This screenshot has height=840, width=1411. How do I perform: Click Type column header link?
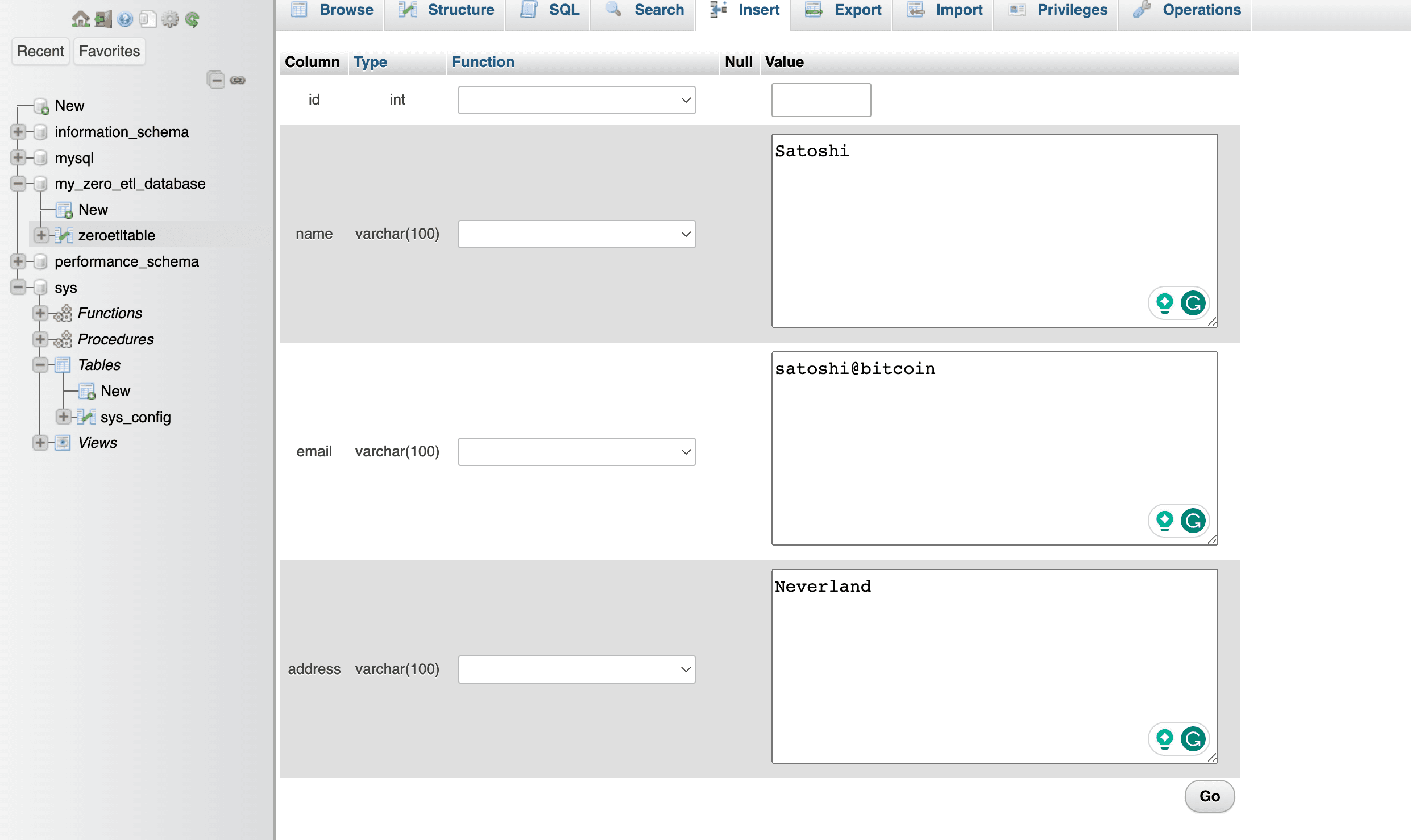click(370, 62)
